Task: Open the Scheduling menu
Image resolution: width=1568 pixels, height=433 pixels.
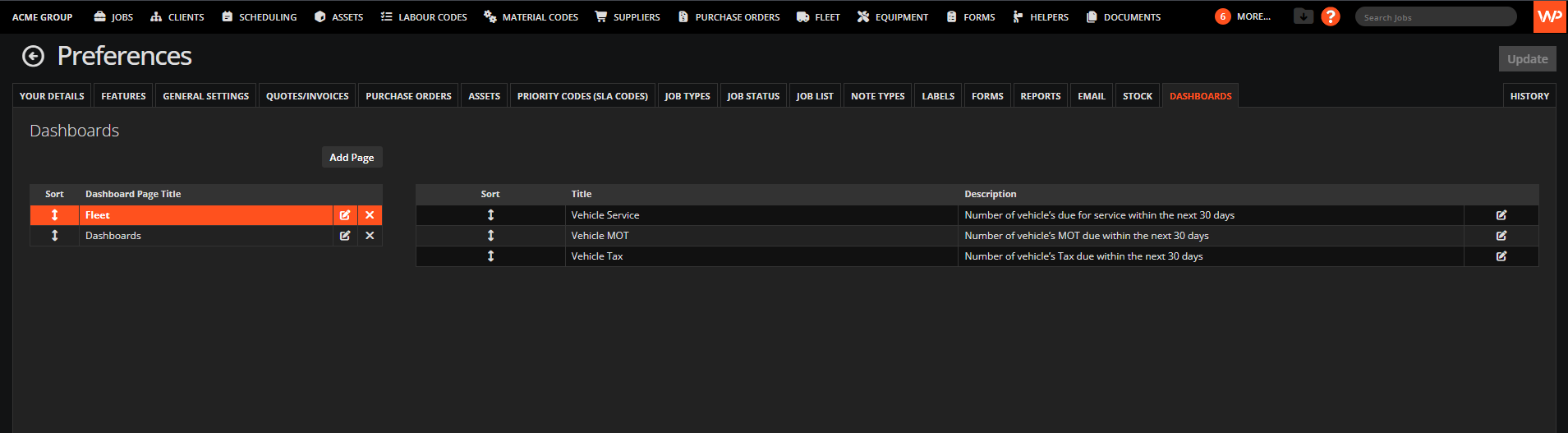Action: pos(260,16)
